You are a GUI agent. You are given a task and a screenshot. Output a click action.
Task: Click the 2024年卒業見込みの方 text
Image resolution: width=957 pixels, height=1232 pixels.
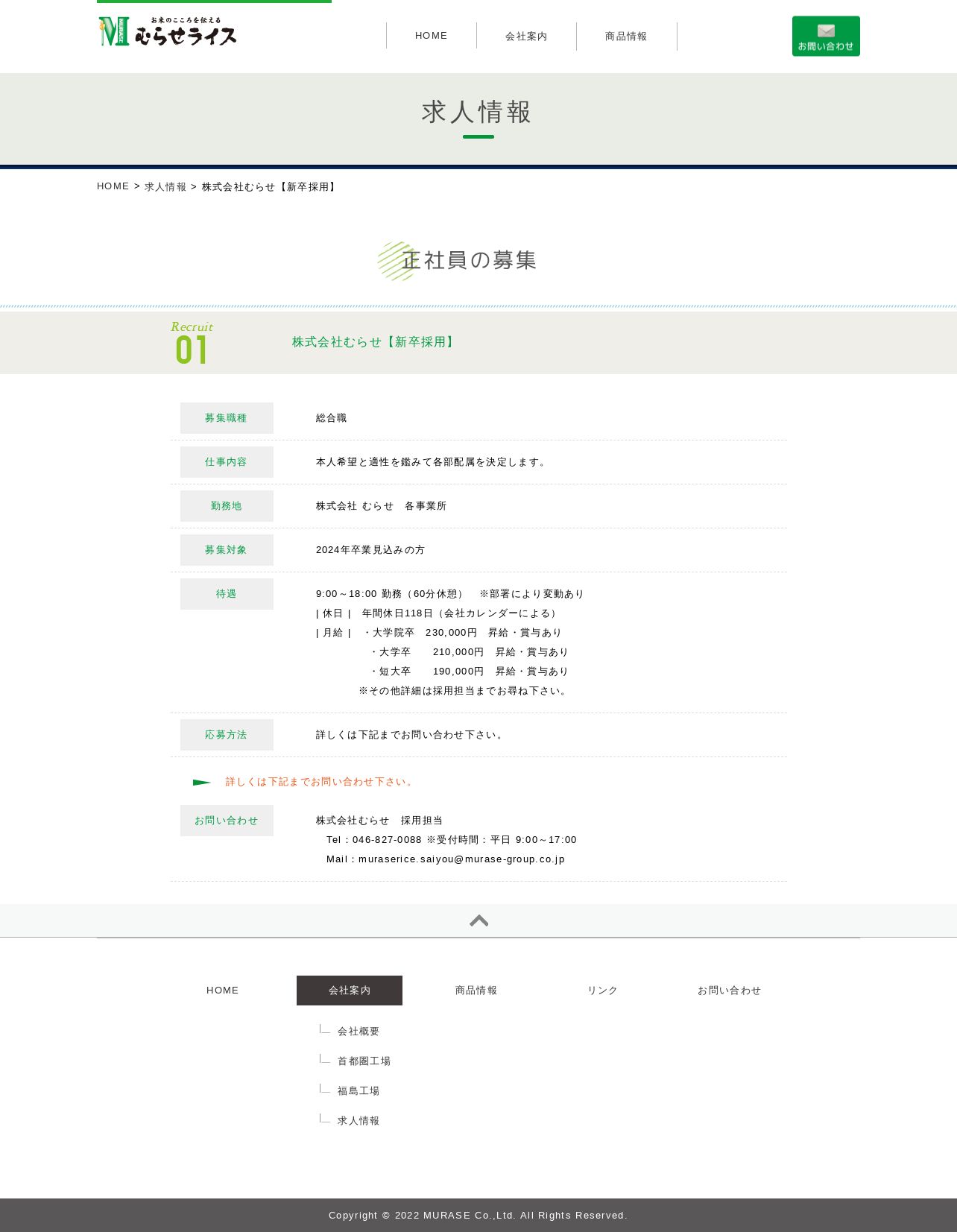[x=370, y=550]
